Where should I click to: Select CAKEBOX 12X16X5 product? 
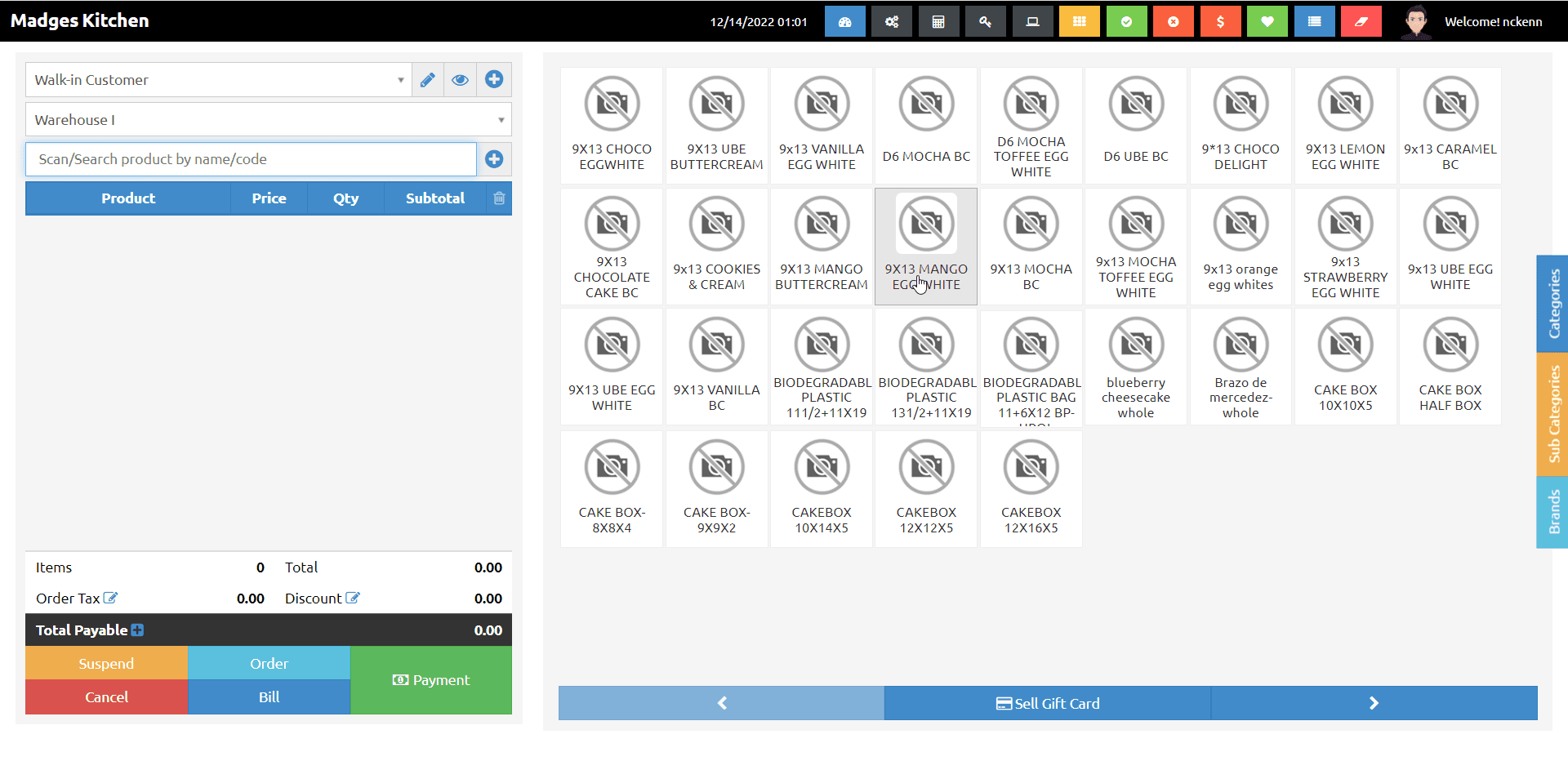(1031, 489)
